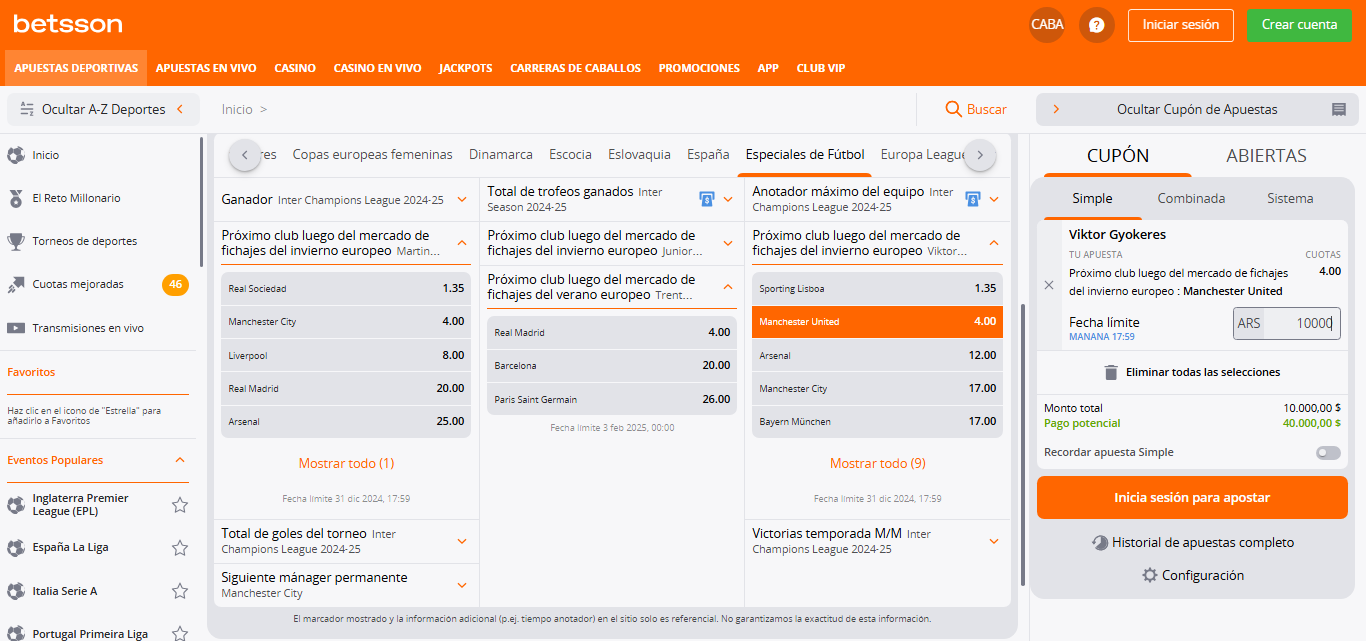The height and width of the screenshot is (641, 1366).
Task: Expand Total de trofeos ganados market
Action: pos(728,200)
